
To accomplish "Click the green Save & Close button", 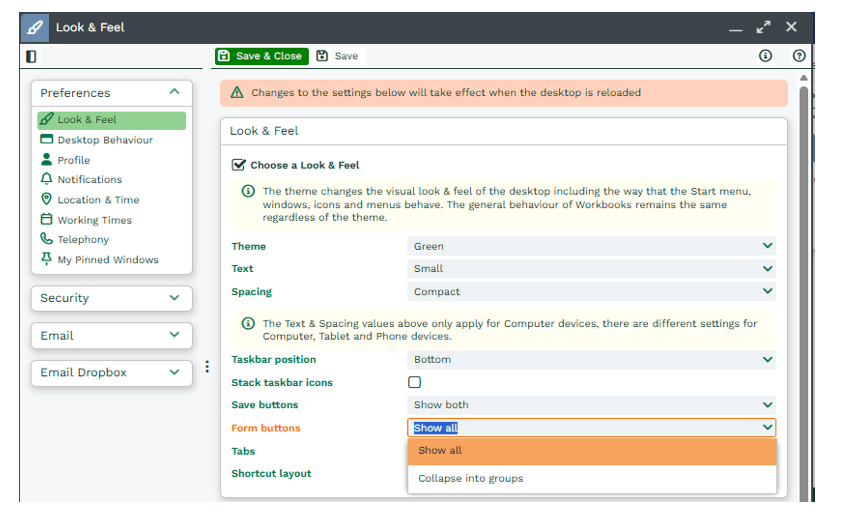I will click(x=260, y=56).
